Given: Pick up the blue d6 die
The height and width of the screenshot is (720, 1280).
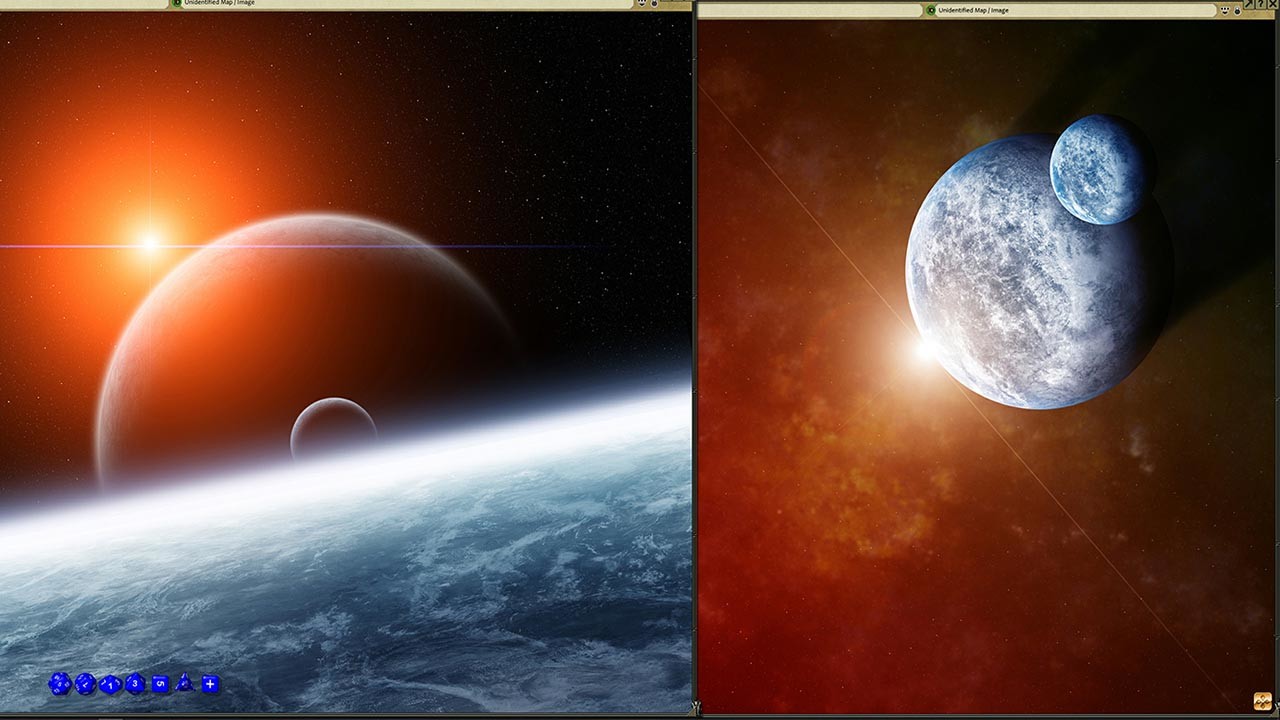Looking at the screenshot, I should click(x=160, y=684).
